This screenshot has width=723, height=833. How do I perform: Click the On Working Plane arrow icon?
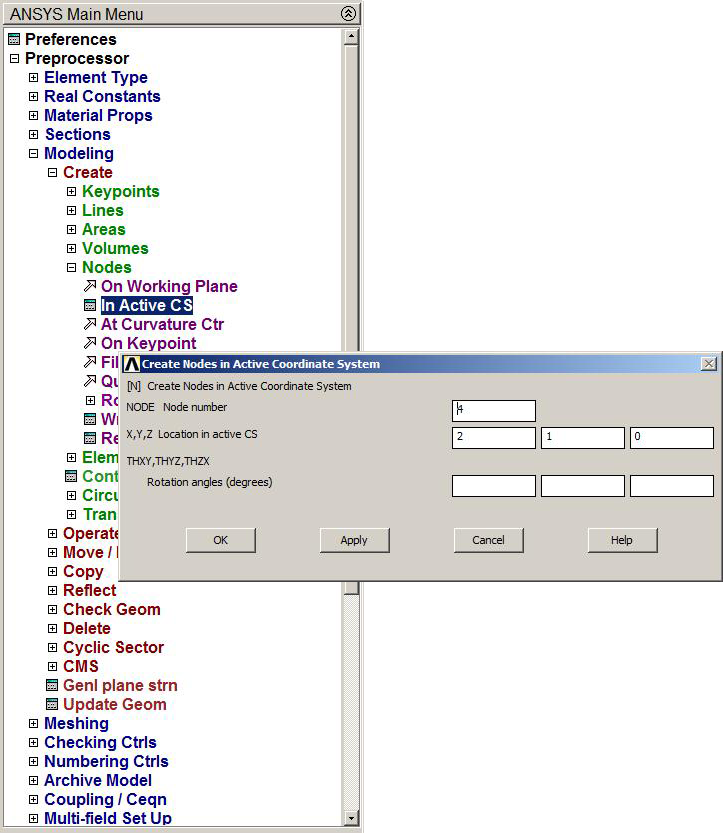pyautogui.click(x=90, y=287)
